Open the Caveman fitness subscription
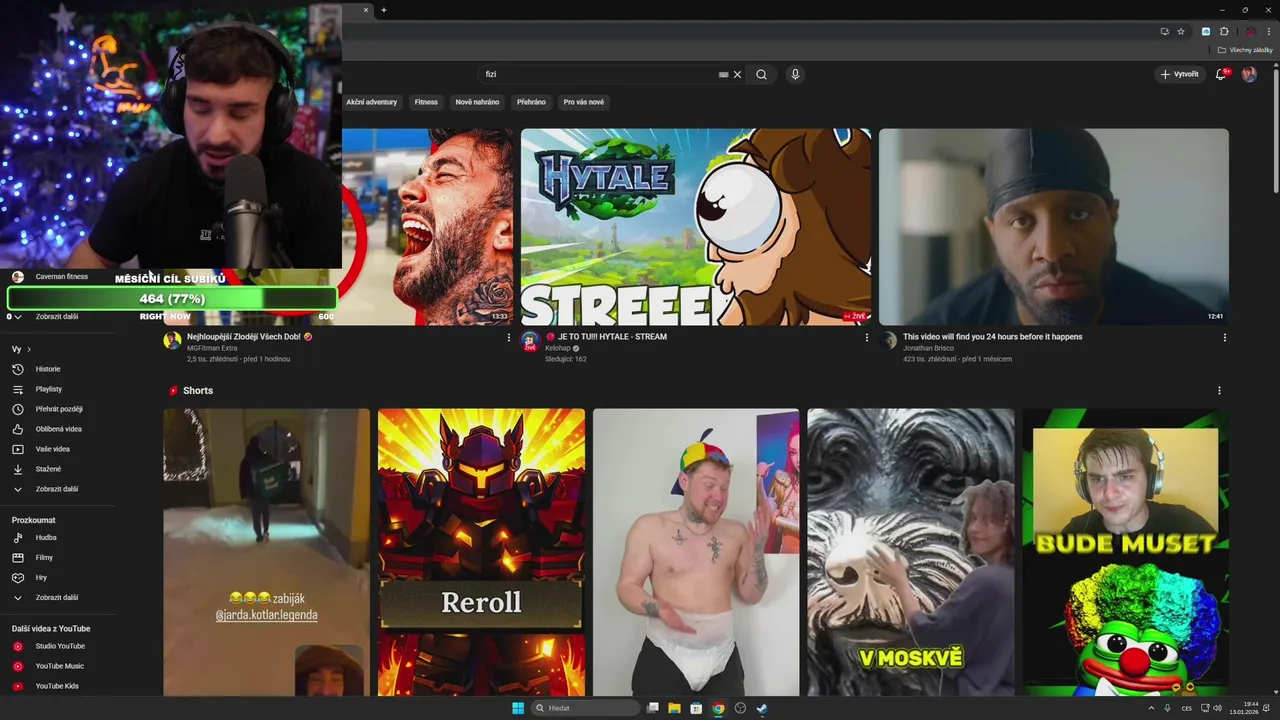 tap(60, 277)
